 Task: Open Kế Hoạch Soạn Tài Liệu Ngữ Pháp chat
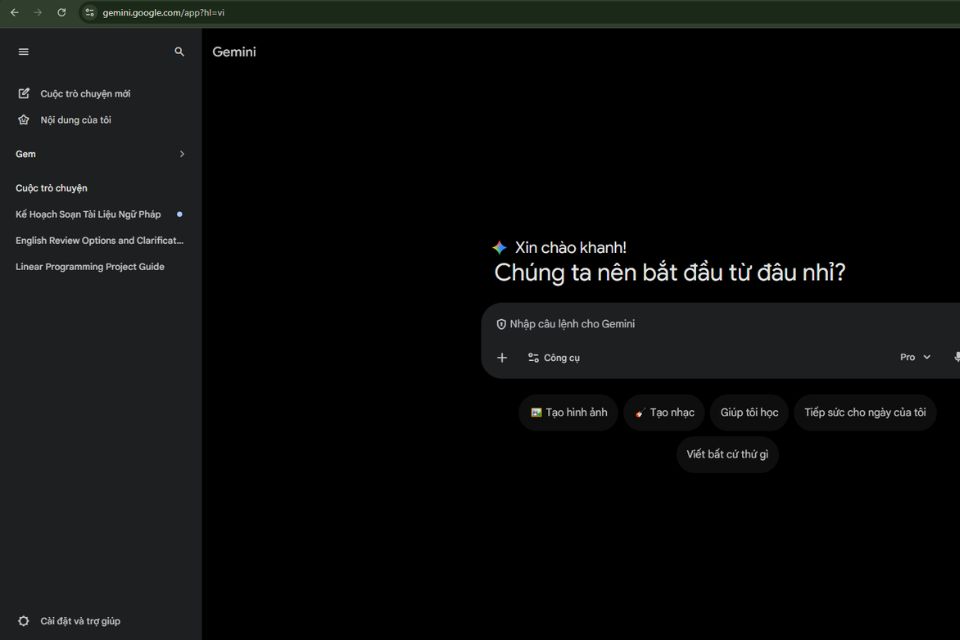[x=88, y=214]
